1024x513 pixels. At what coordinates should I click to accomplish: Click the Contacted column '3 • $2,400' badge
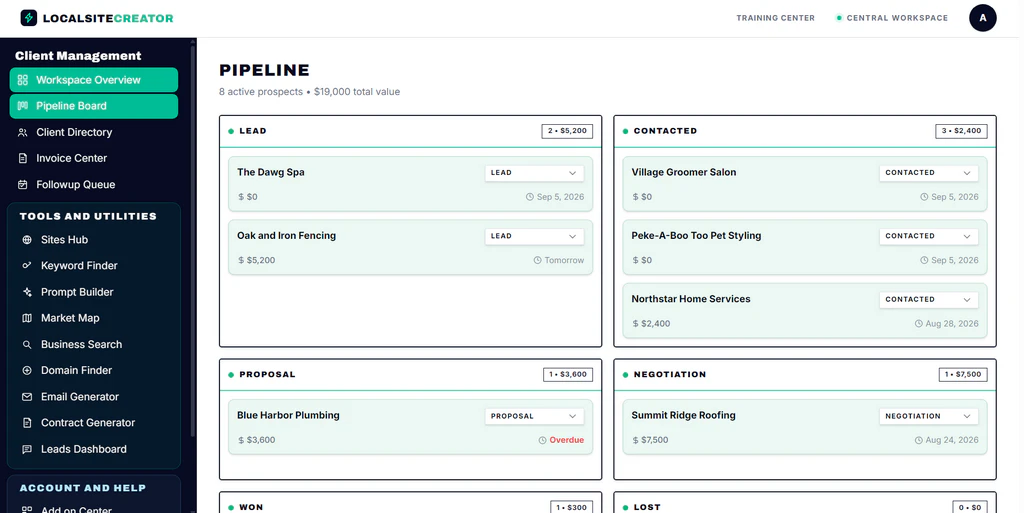961,131
